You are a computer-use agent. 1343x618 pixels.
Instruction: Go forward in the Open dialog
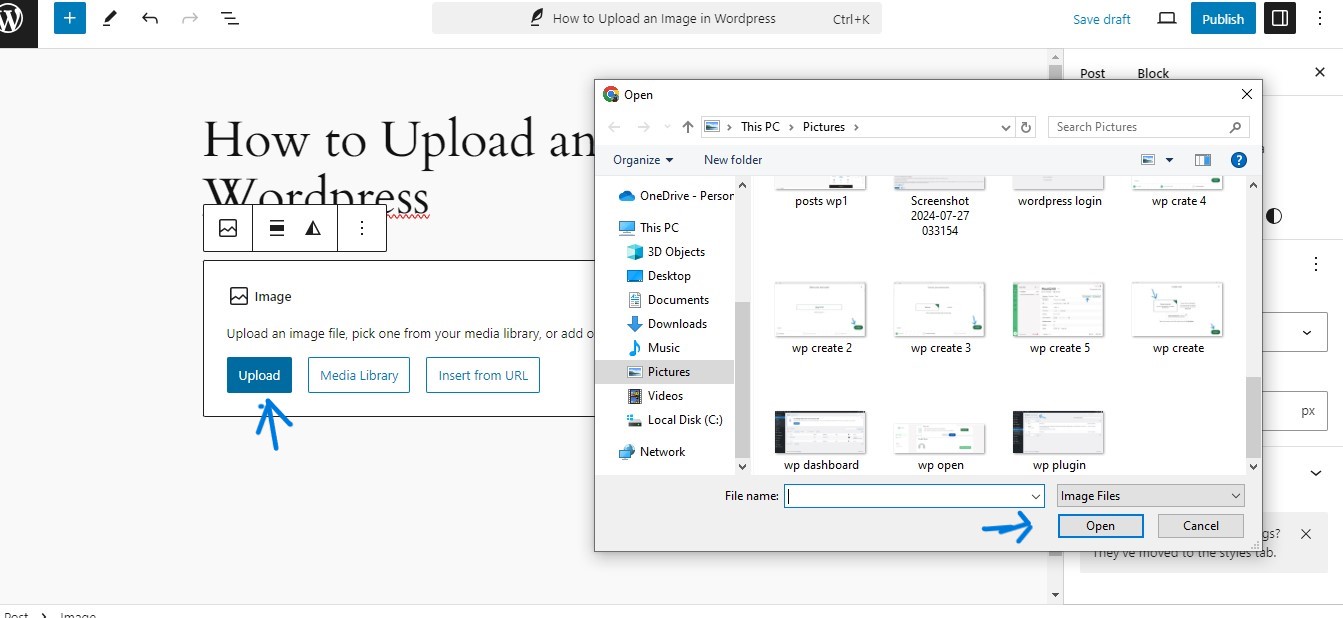[644, 127]
